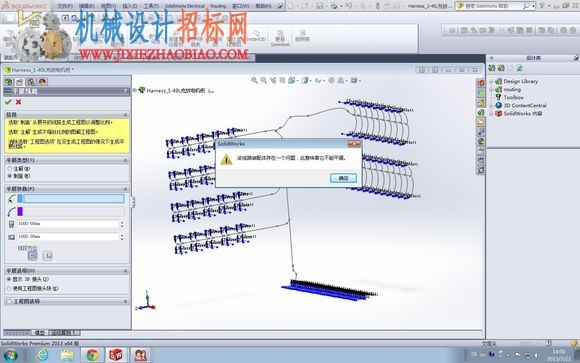This screenshot has height=363, width=580.
Task: Click the Zoom to Area magnifier icon
Action: pyautogui.click(x=263, y=80)
